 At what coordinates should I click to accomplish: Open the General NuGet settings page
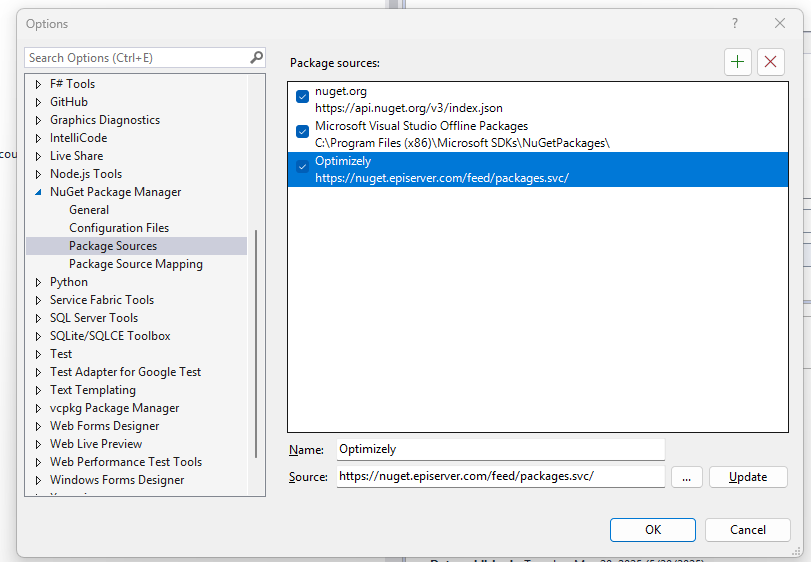[89, 210]
